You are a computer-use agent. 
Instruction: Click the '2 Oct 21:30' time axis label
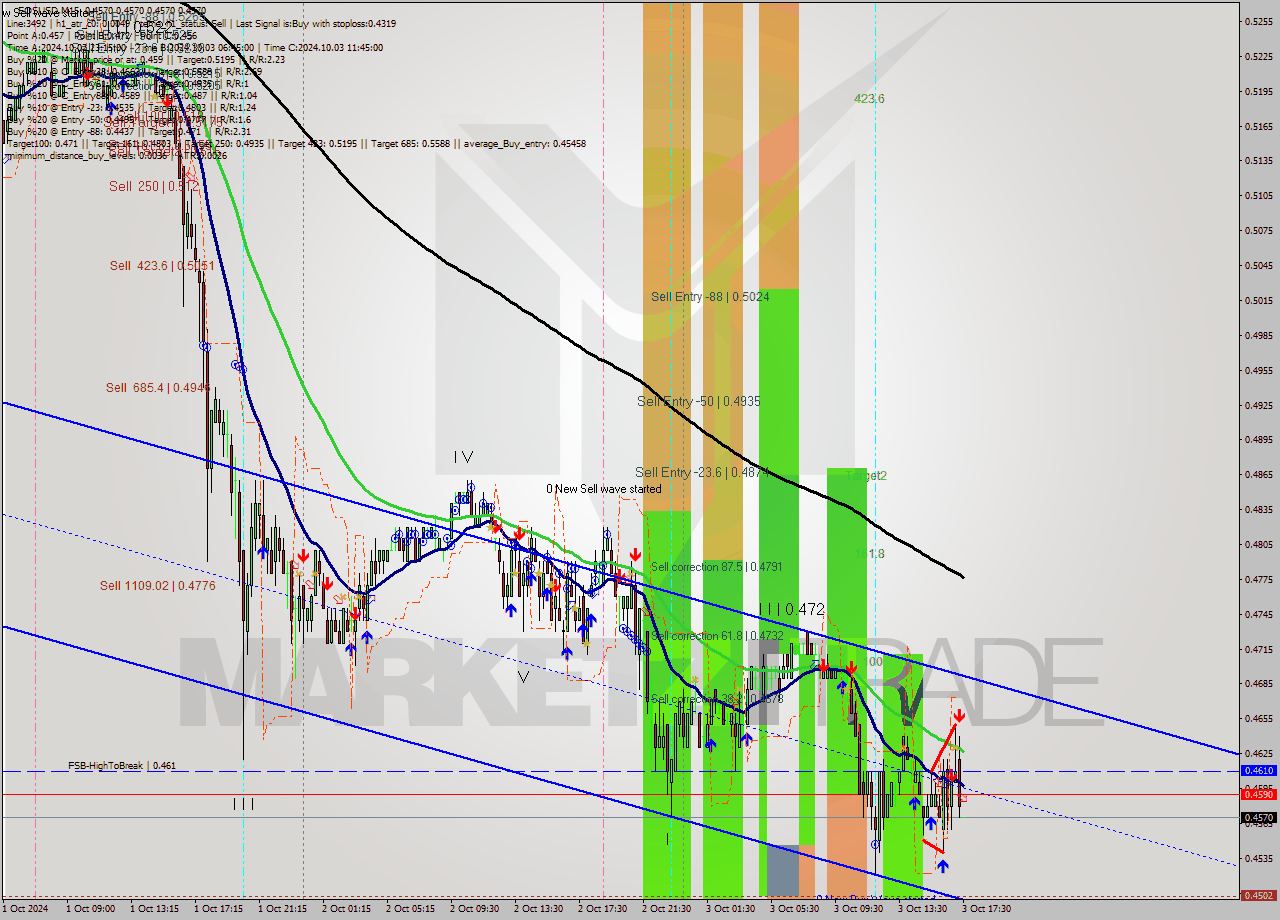pos(666,909)
